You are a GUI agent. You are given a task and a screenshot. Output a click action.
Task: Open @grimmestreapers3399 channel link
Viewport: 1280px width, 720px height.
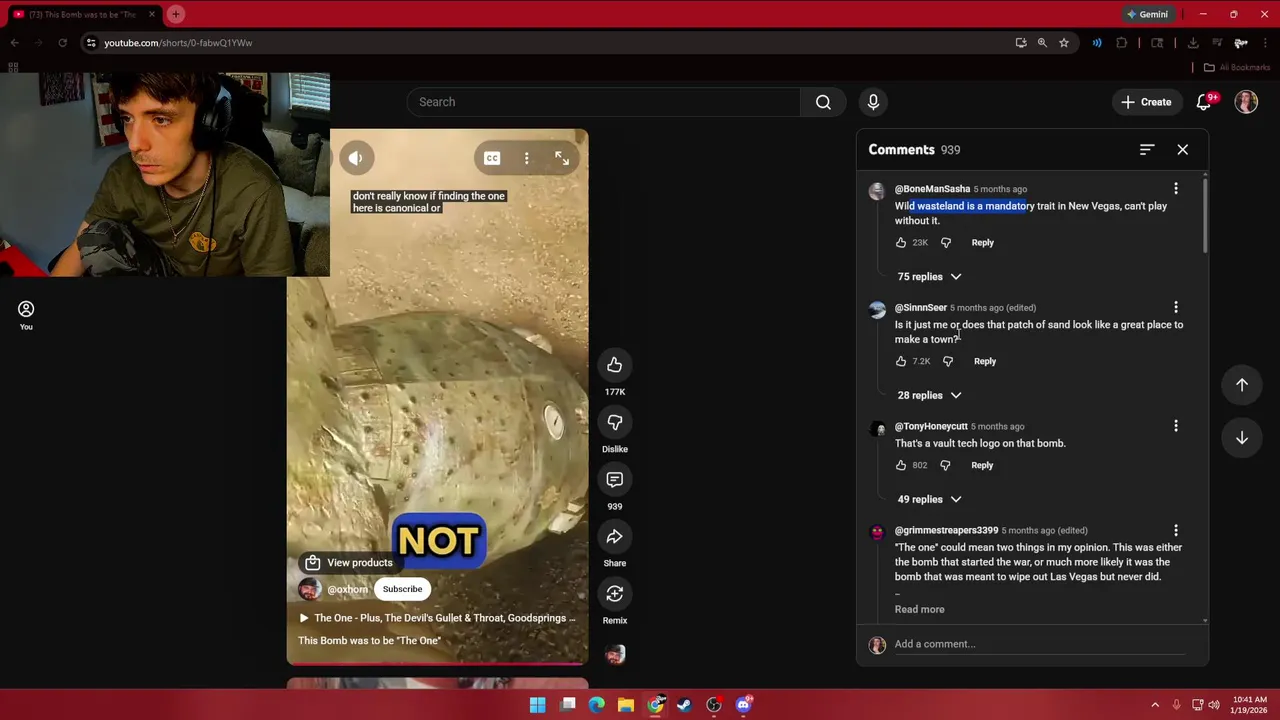point(946,530)
